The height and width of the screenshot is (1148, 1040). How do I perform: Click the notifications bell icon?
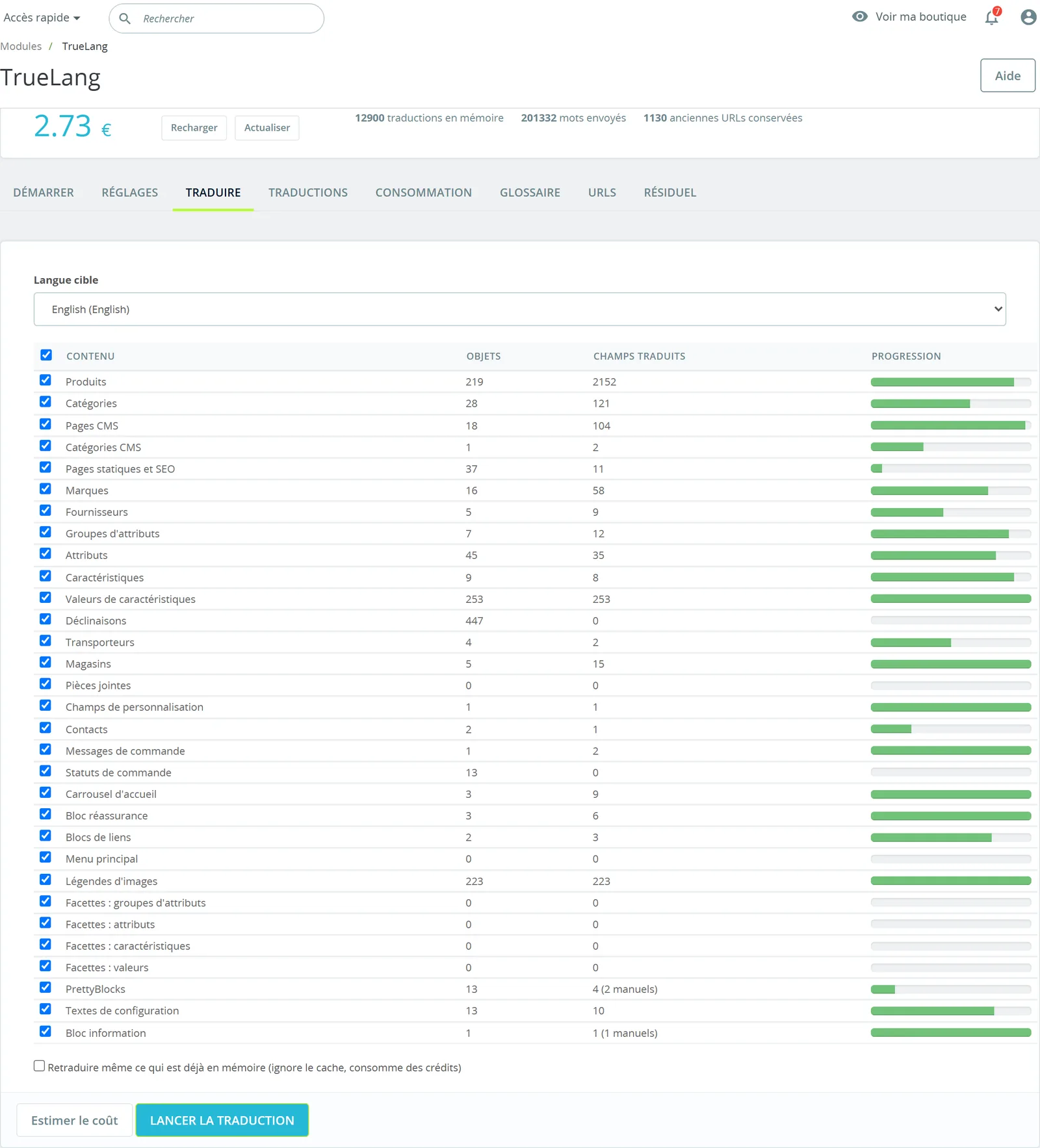pyautogui.click(x=992, y=17)
